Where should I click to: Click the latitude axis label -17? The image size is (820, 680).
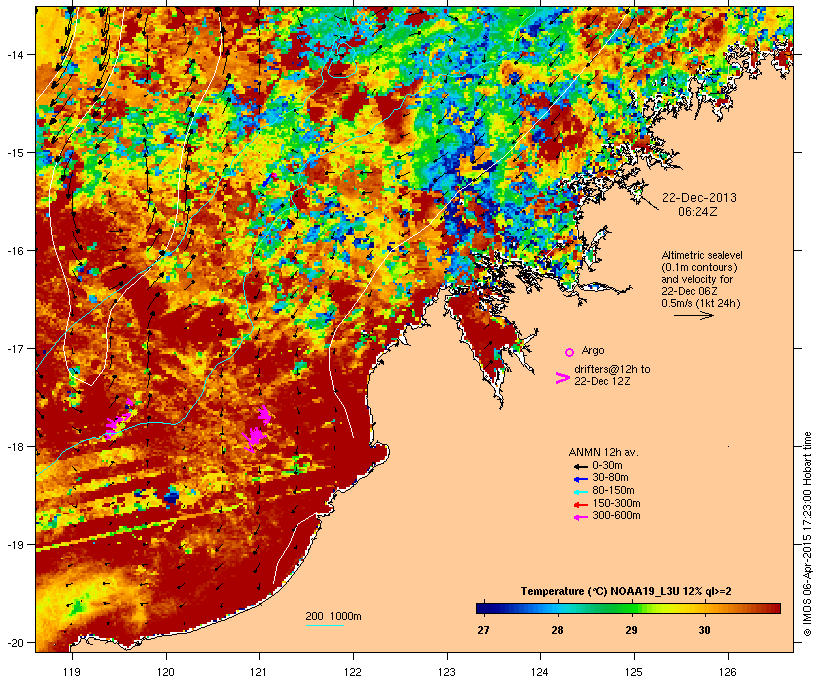coord(14,349)
